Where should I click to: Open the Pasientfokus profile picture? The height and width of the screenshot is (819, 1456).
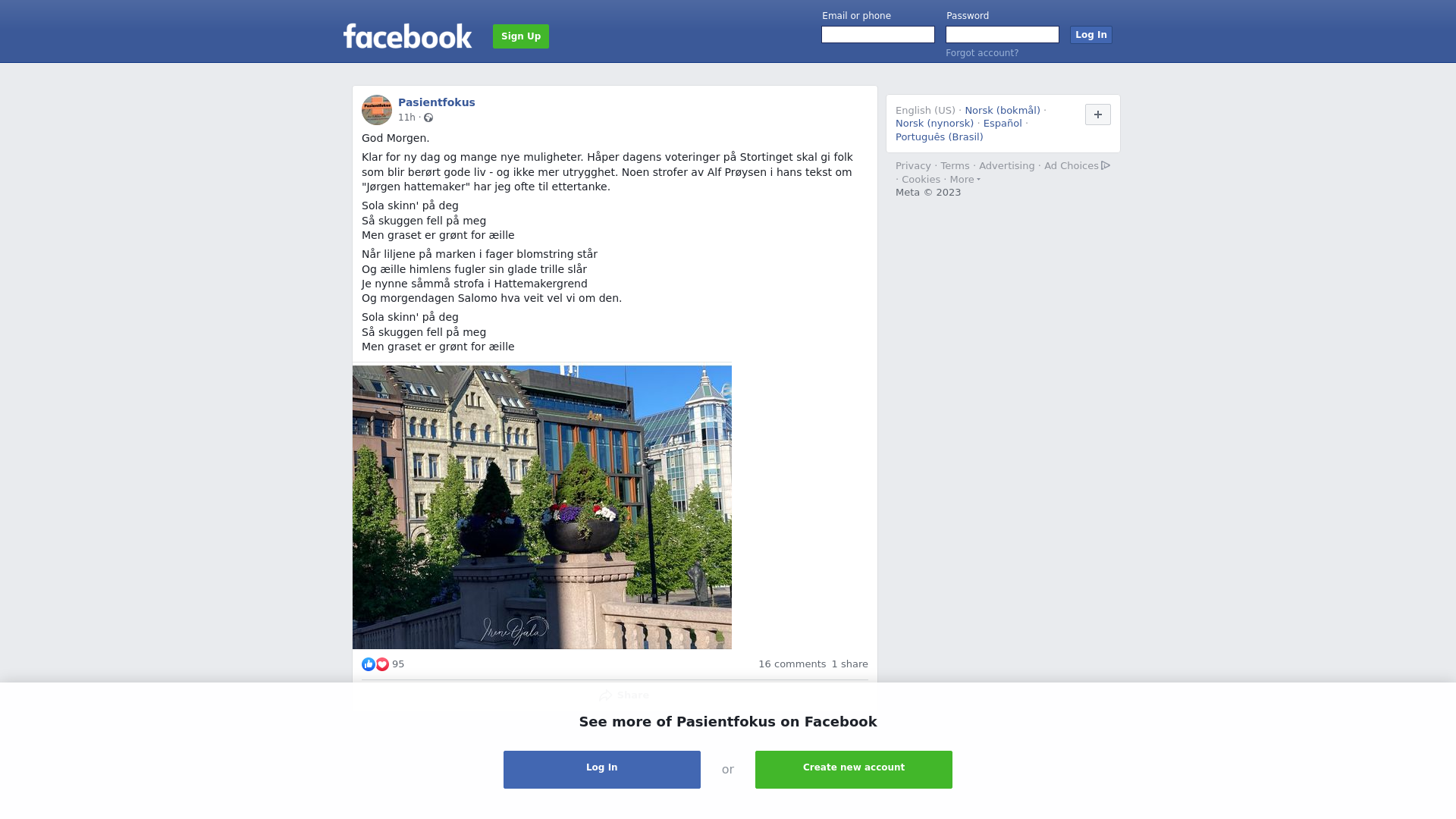pyautogui.click(x=377, y=110)
